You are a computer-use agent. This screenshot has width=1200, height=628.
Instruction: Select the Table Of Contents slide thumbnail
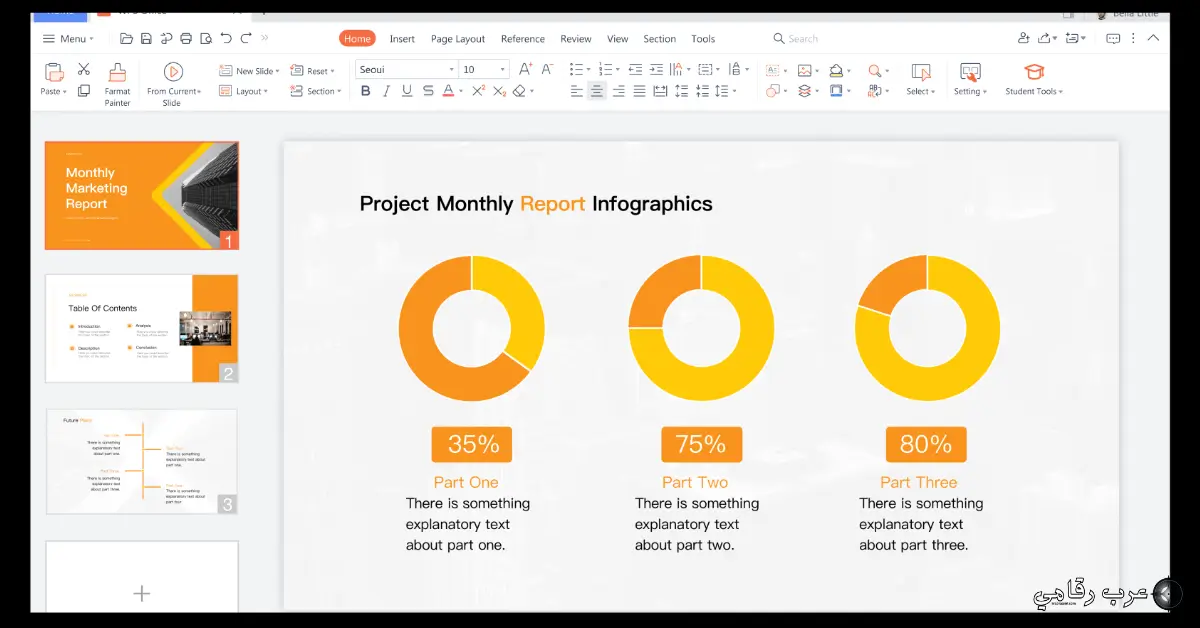tap(141, 327)
